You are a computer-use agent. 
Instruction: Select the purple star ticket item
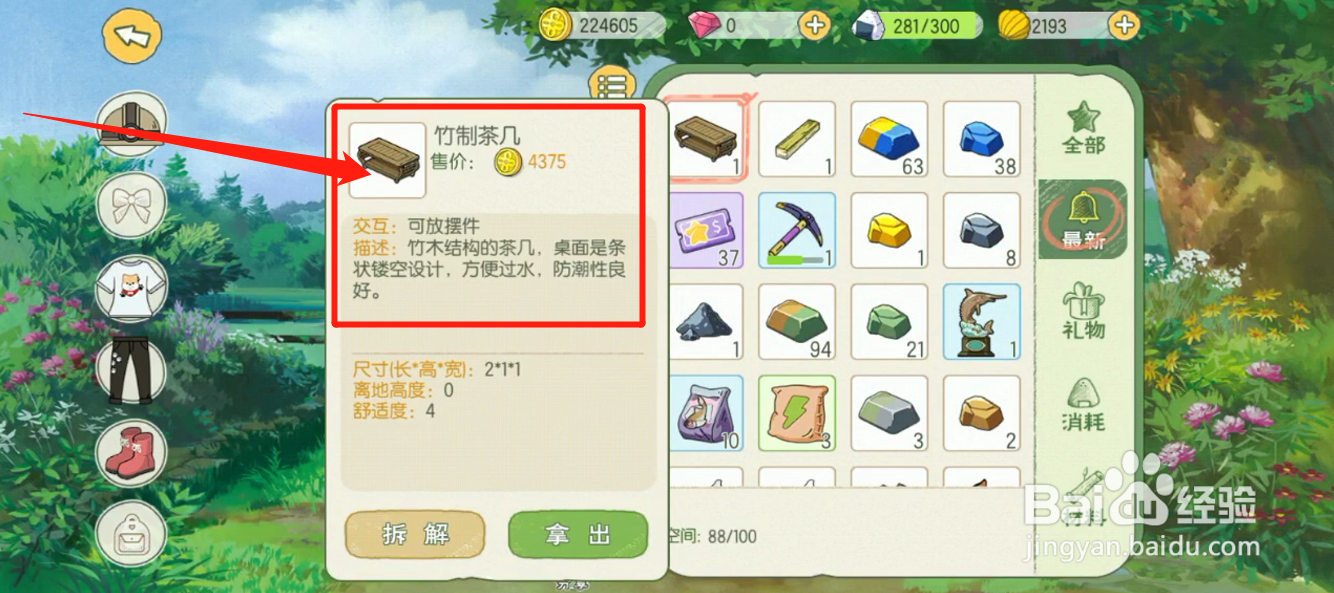(x=705, y=231)
